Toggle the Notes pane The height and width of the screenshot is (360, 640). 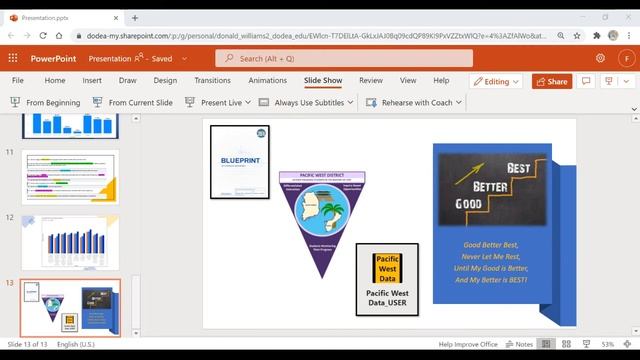click(x=519, y=344)
